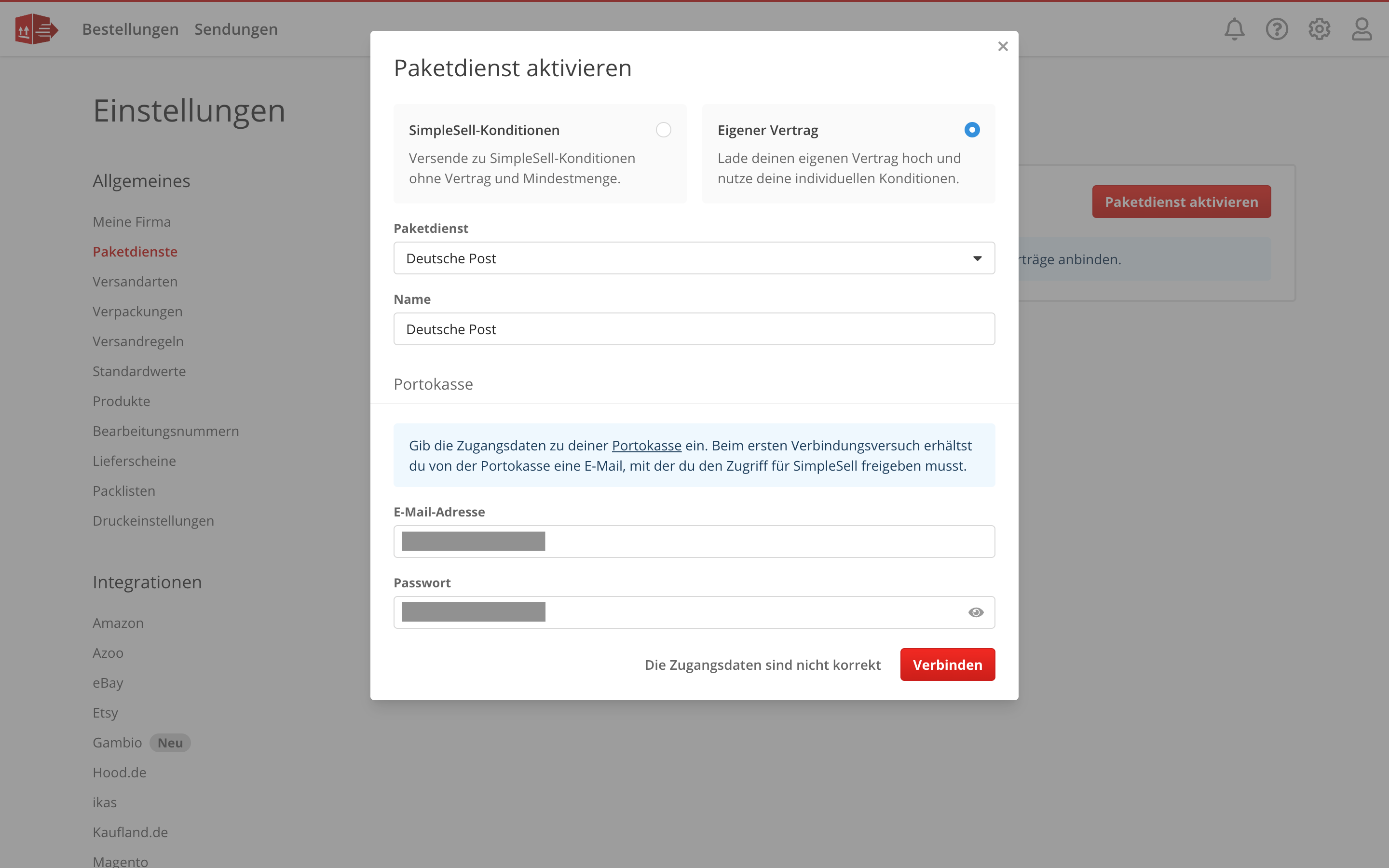Open Verpackungen settings
This screenshot has height=868, width=1389.
click(x=137, y=311)
